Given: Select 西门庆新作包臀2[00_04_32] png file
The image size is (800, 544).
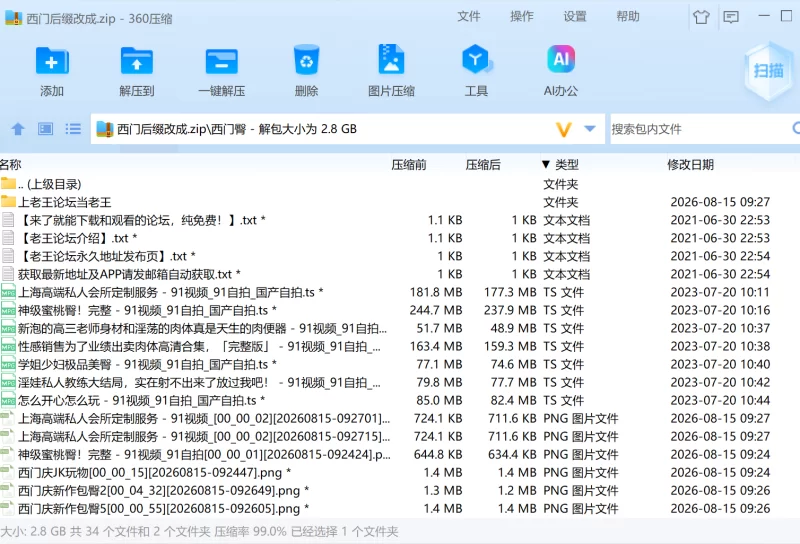Looking at the screenshot, I should click(x=400, y=490).
